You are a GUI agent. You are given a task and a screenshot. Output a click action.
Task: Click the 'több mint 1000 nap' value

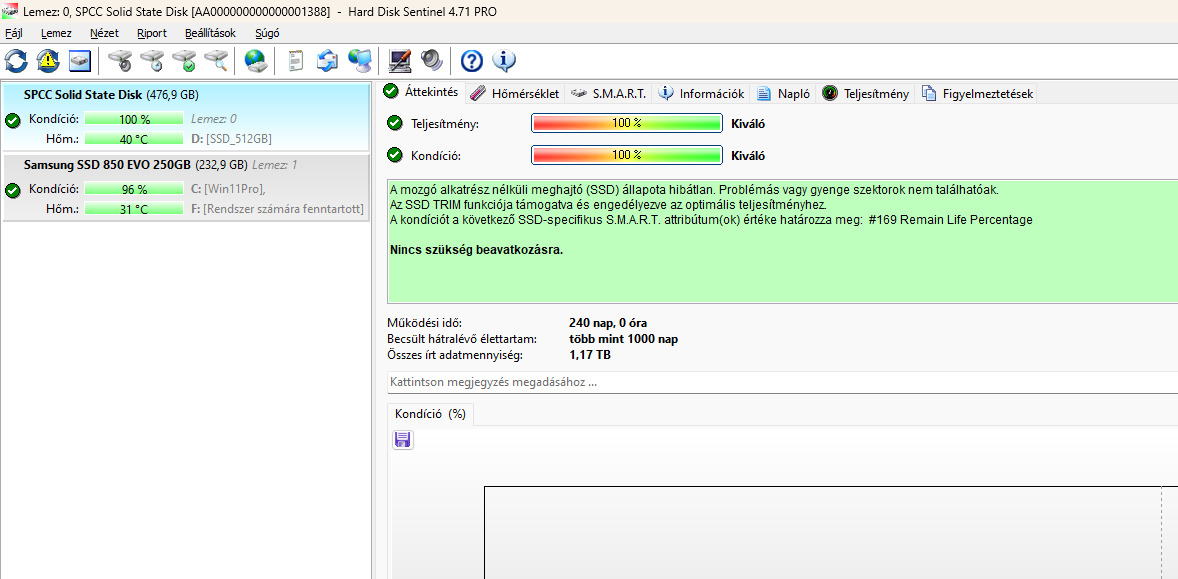click(x=624, y=339)
